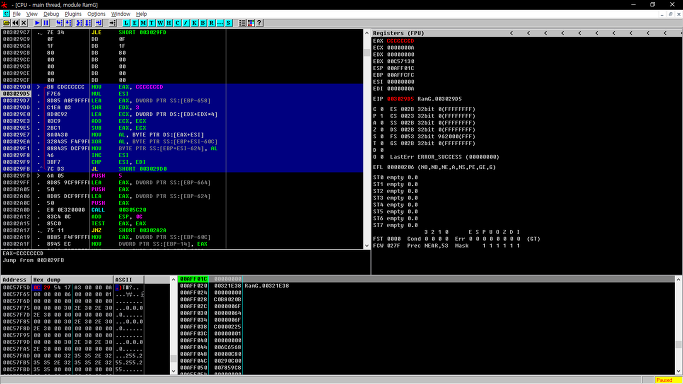Select the PUSH 5 instruction line
Viewport: 683px width, 384px height.
[182, 175]
